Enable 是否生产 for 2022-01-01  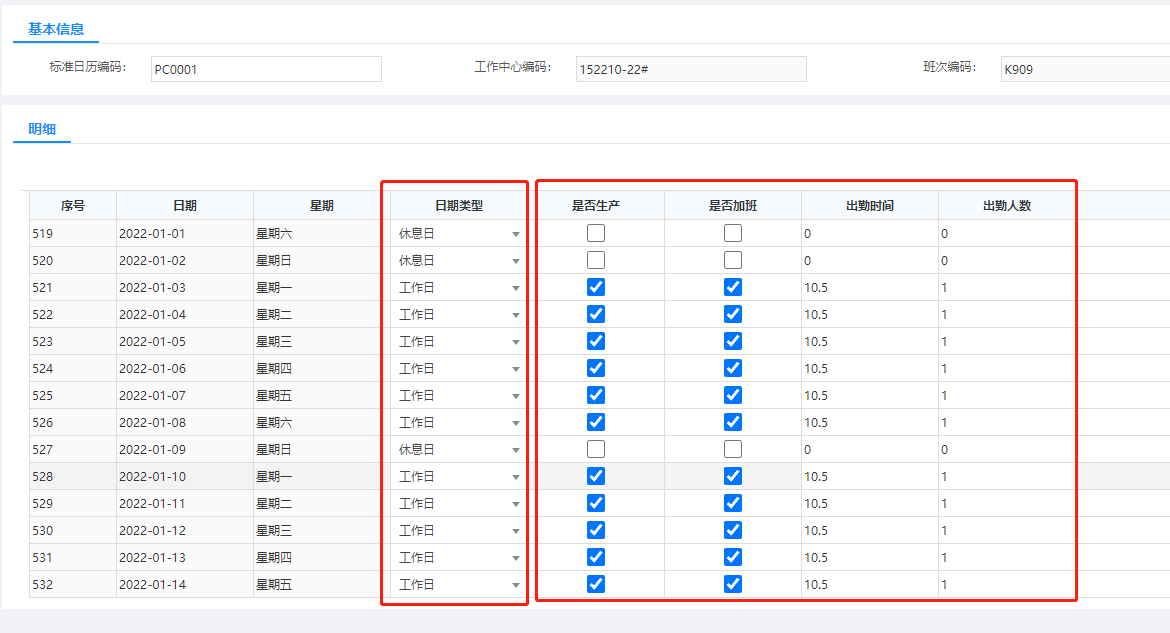(595, 233)
